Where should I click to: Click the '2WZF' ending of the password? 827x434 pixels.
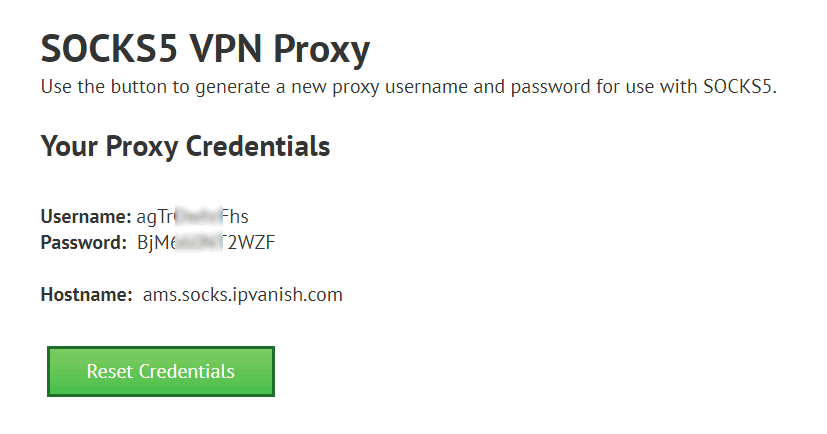249,243
